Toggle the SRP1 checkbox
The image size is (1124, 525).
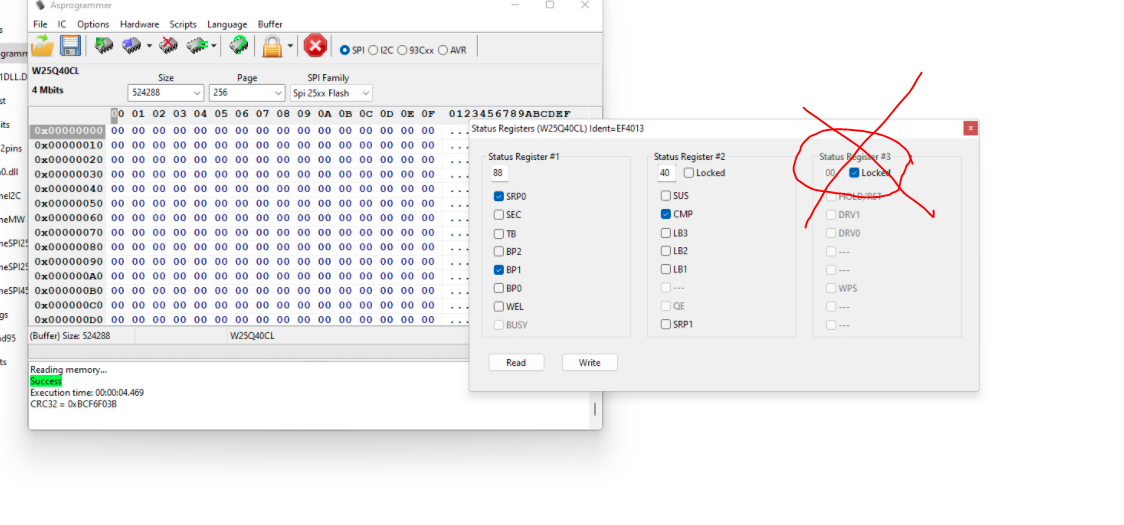pos(666,324)
